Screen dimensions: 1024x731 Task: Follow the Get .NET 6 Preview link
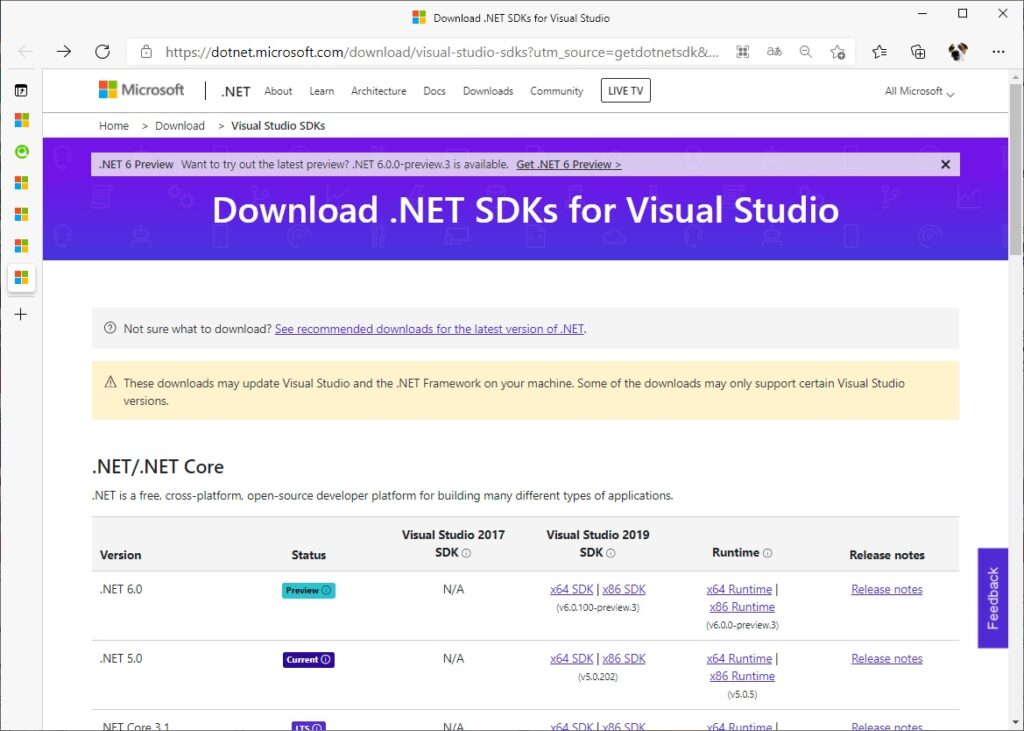click(x=568, y=165)
